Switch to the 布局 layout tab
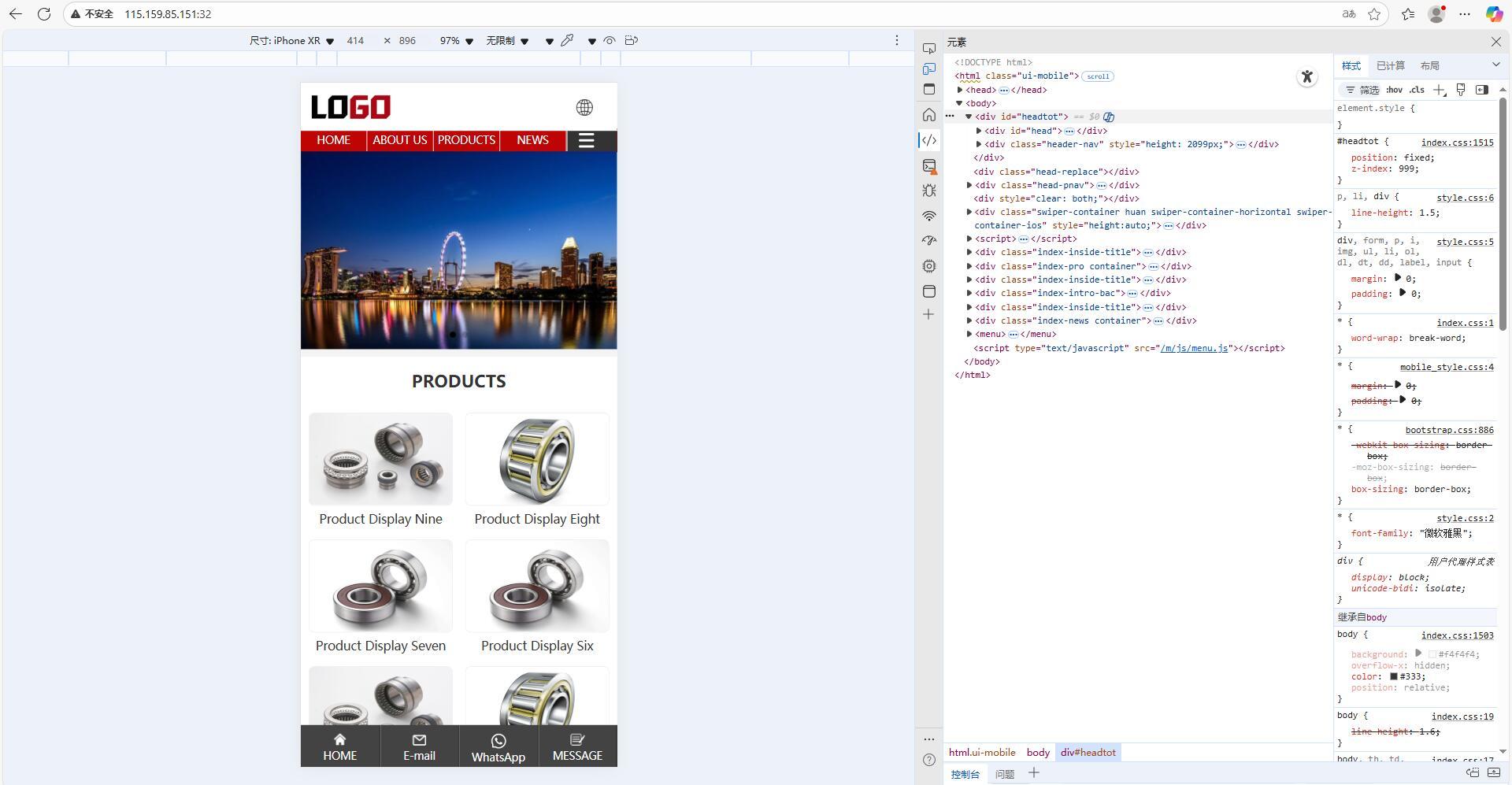 1430,65
